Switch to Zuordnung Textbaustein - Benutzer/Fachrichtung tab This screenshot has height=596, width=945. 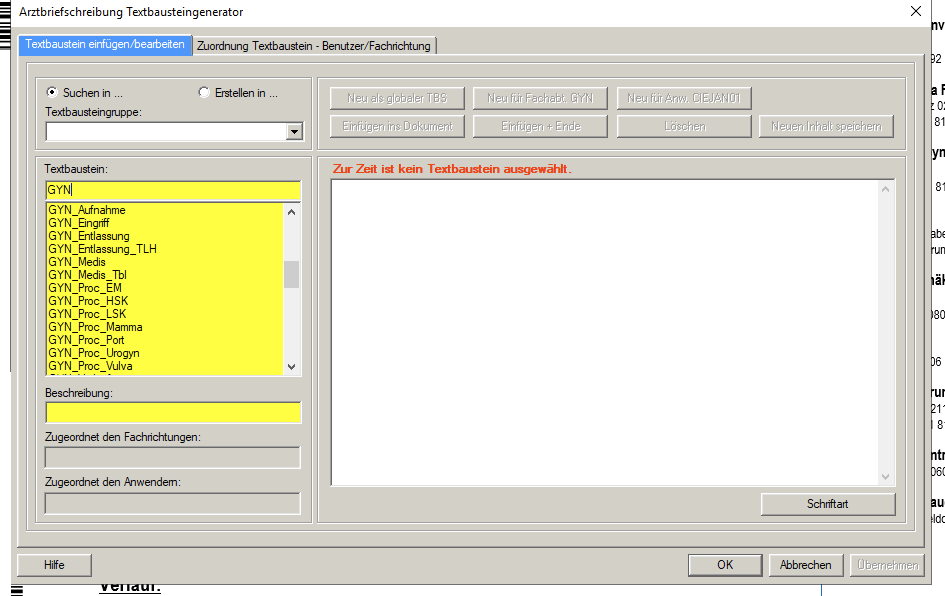[314, 46]
